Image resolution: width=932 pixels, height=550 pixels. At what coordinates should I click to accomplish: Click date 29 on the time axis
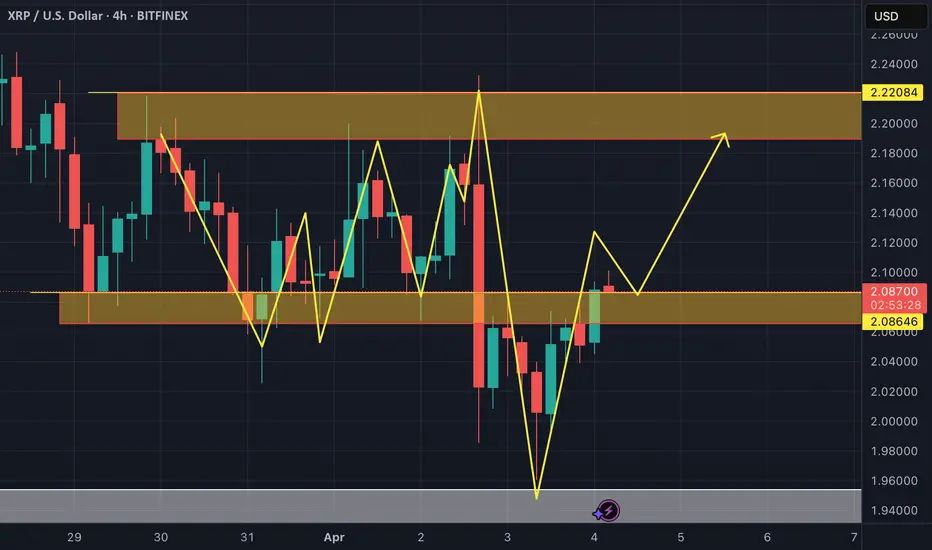coord(74,538)
